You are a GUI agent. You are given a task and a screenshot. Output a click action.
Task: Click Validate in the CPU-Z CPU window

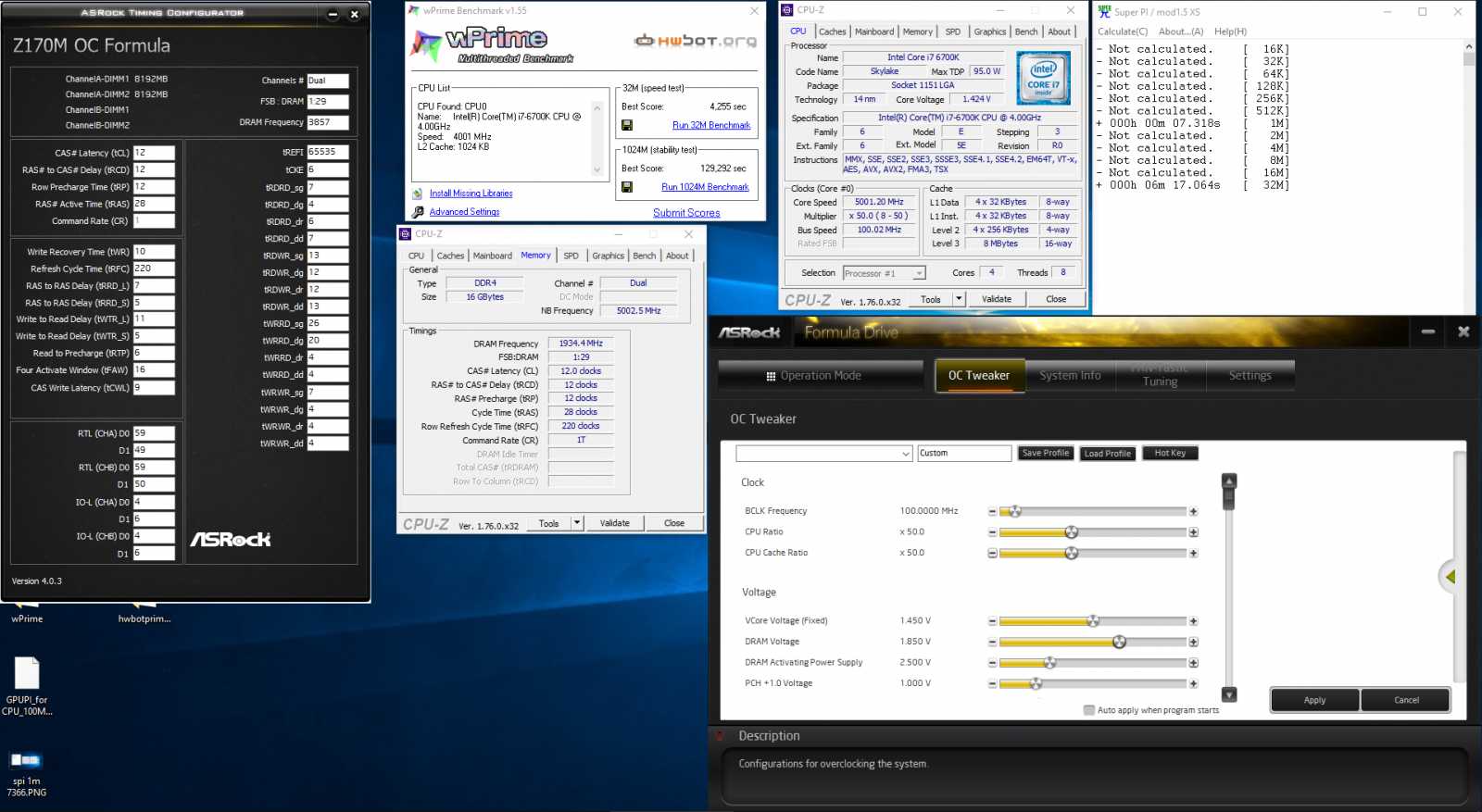pos(997,299)
